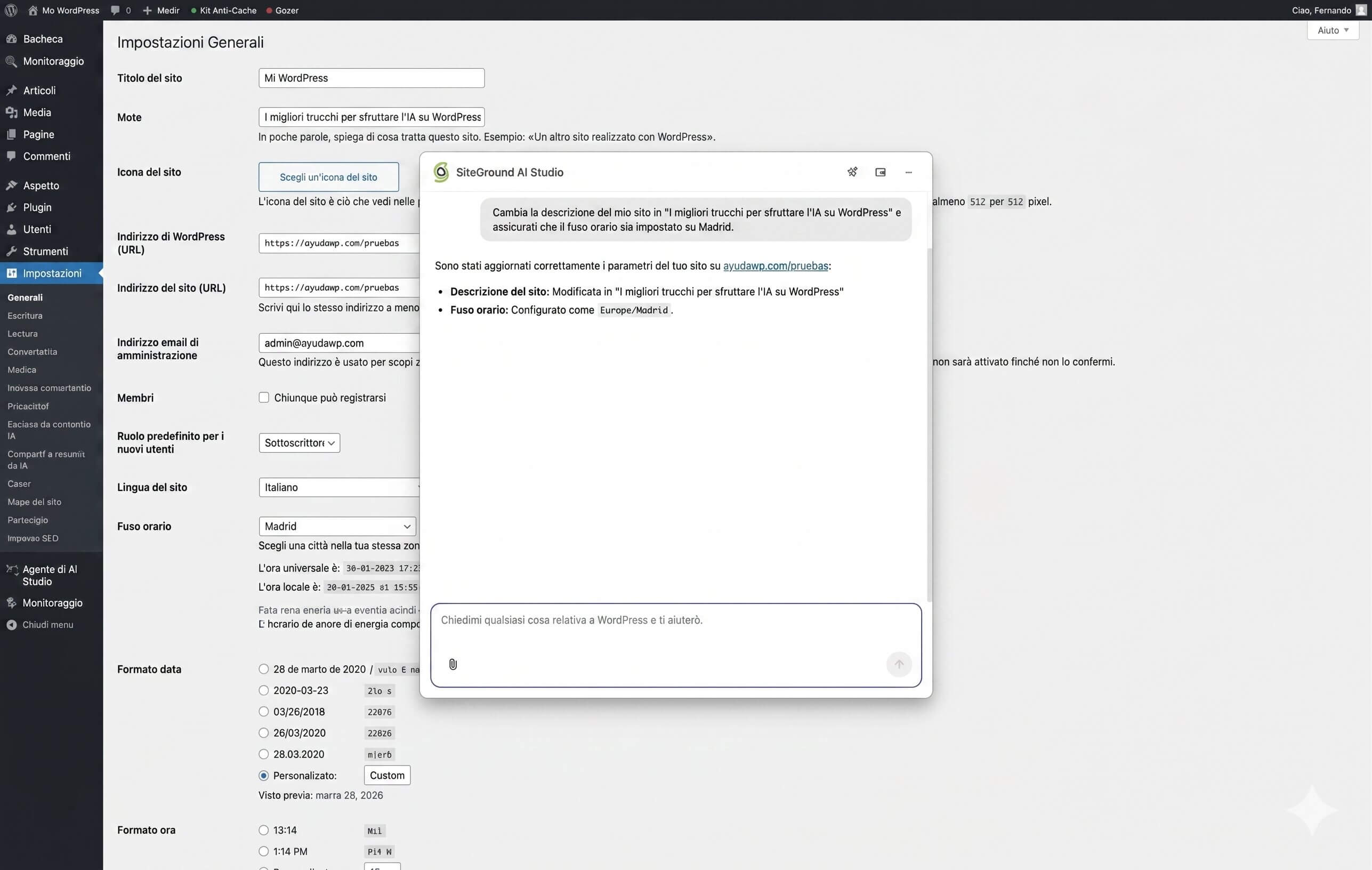This screenshot has height=870, width=1372.
Task: Open Impostazioni settings icon in sidebar
Action: [x=11, y=273]
